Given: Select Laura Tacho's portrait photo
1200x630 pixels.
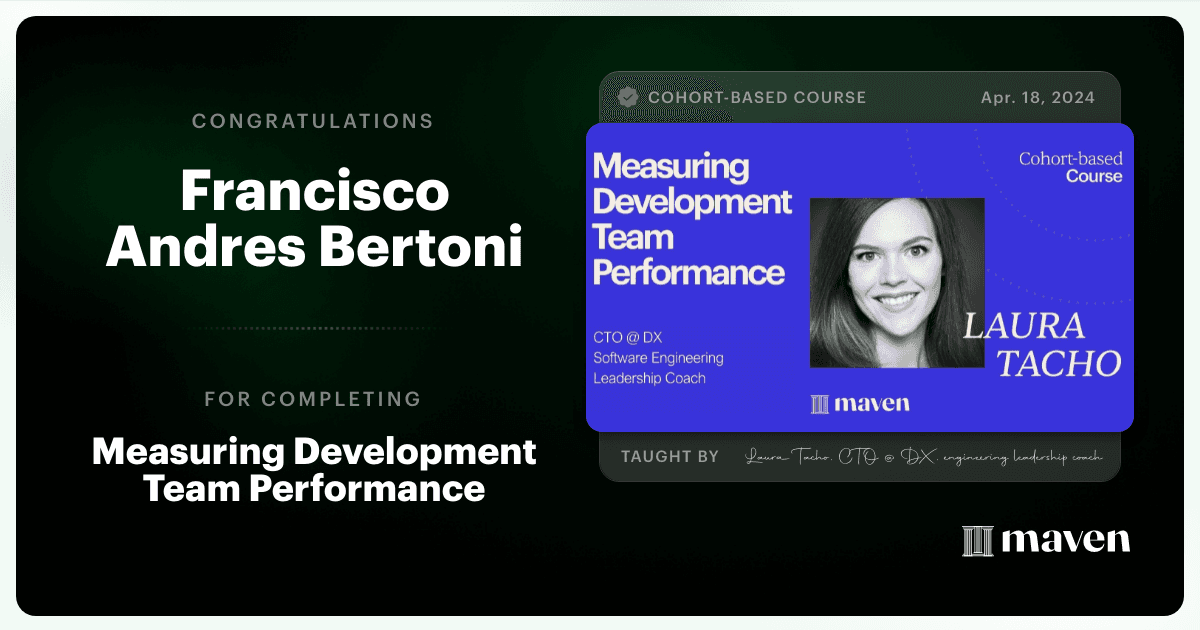Looking at the screenshot, I should [897, 283].
